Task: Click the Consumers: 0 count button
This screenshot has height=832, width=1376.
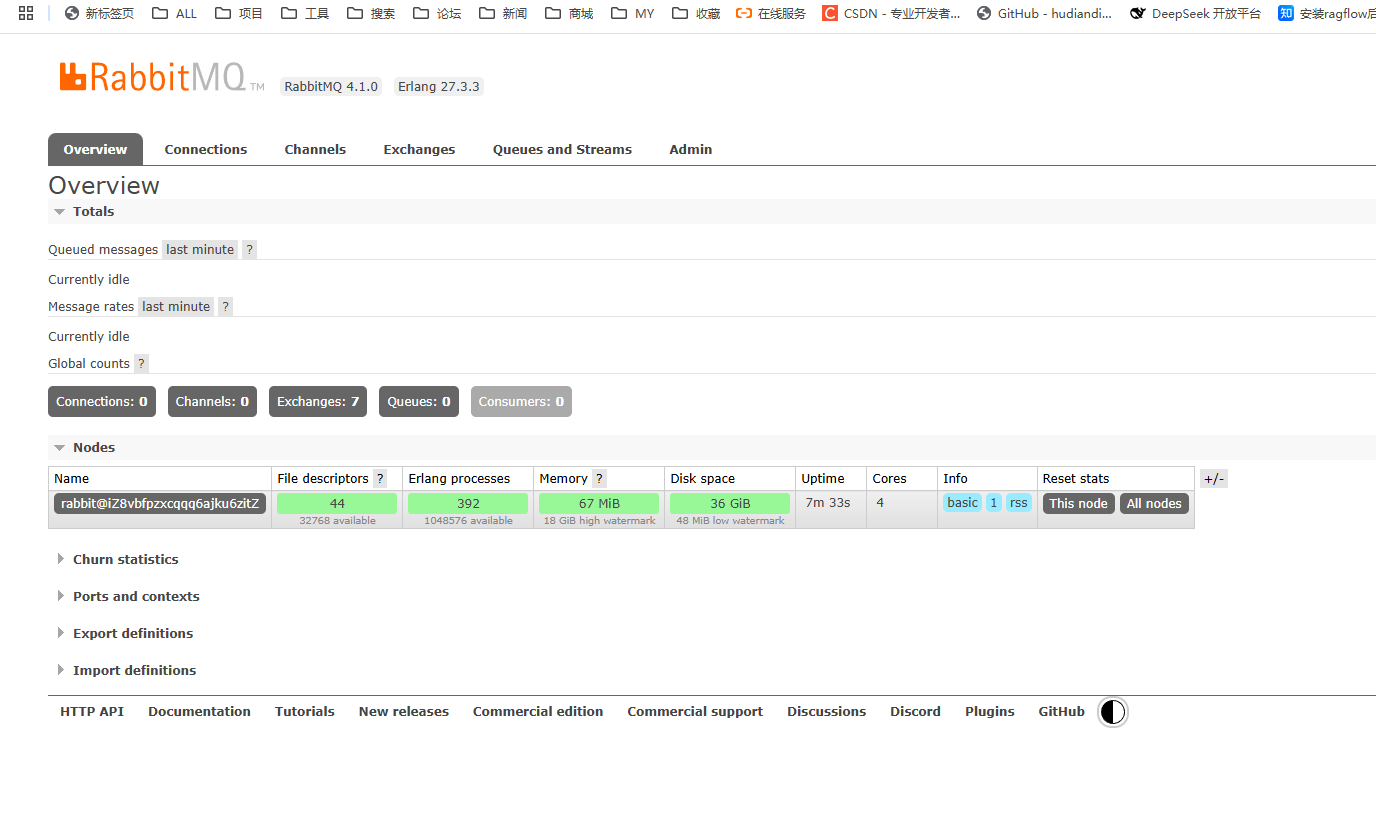Action: (x=521, y=402)
